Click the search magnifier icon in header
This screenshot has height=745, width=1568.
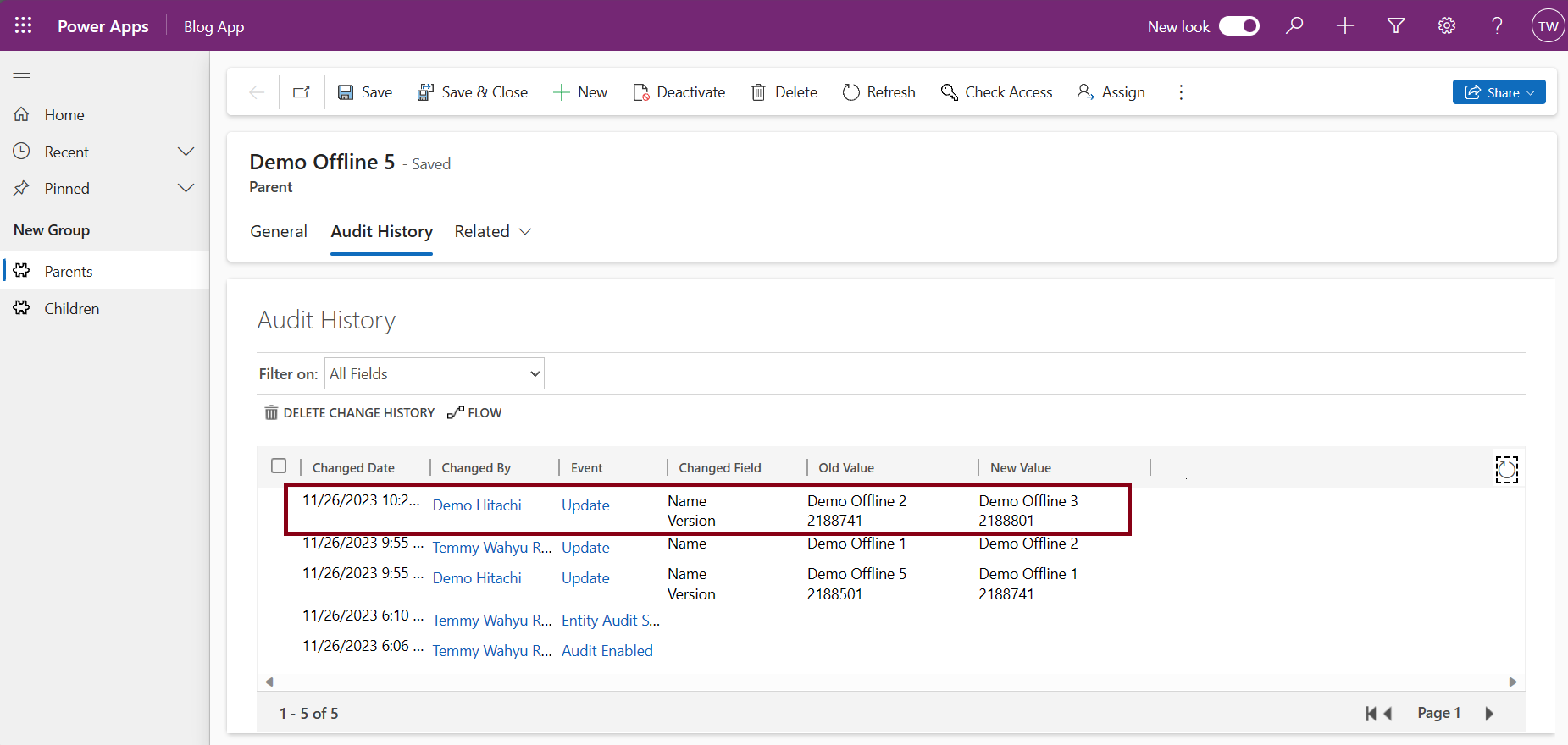(1294, 25)
